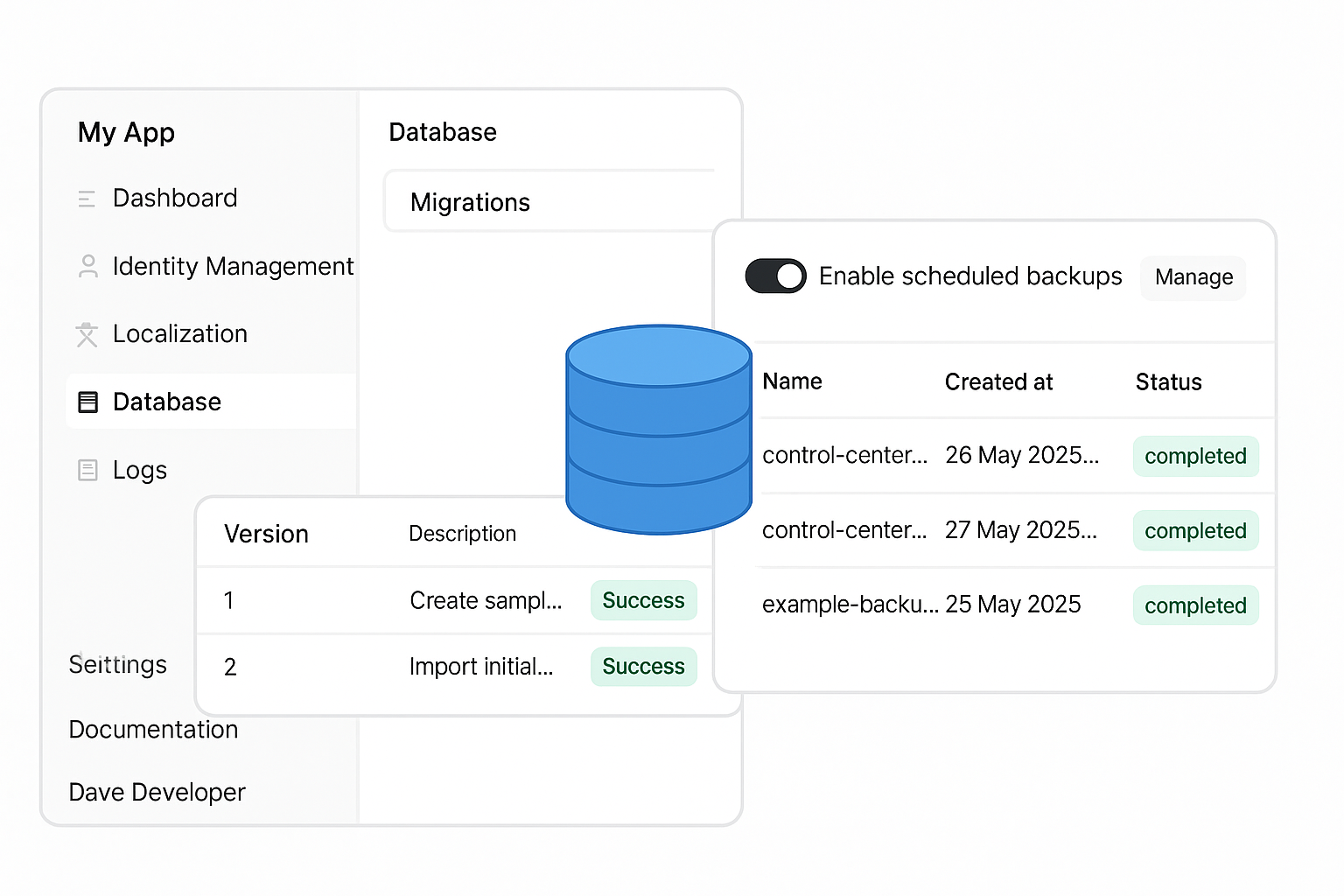This screenshot has width=1344, height=896.
Task: Click the Identity Management person icon
Action: click(87, 266)
